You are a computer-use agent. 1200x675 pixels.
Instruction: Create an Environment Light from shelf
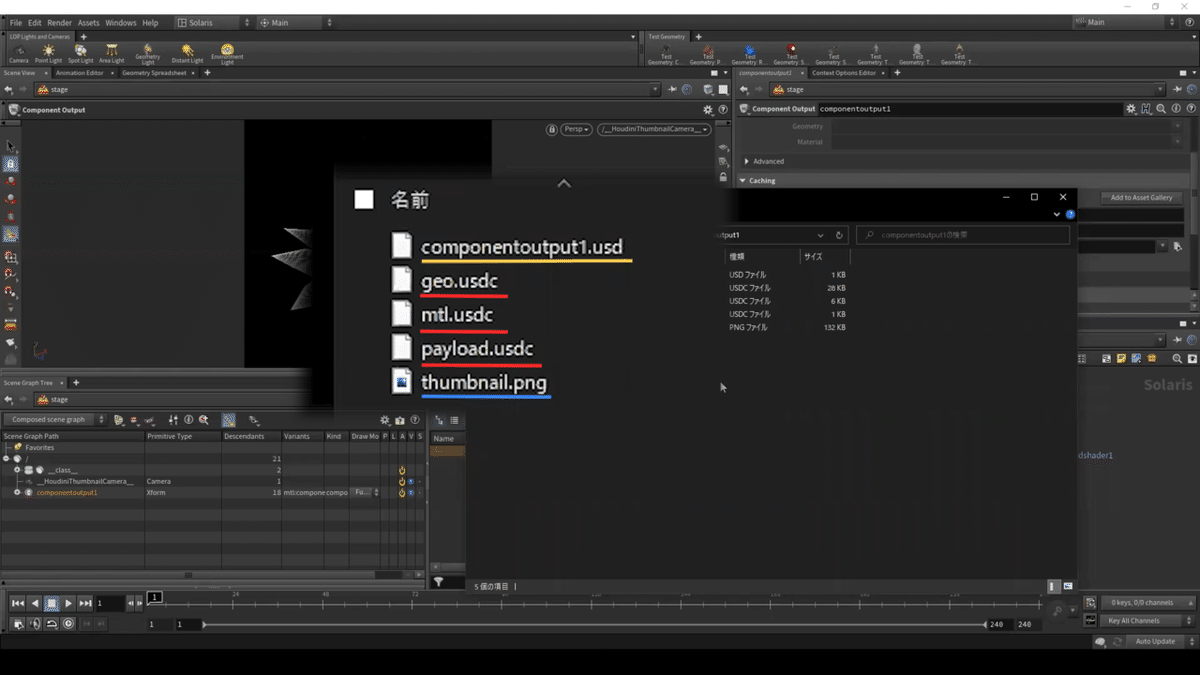227,54
